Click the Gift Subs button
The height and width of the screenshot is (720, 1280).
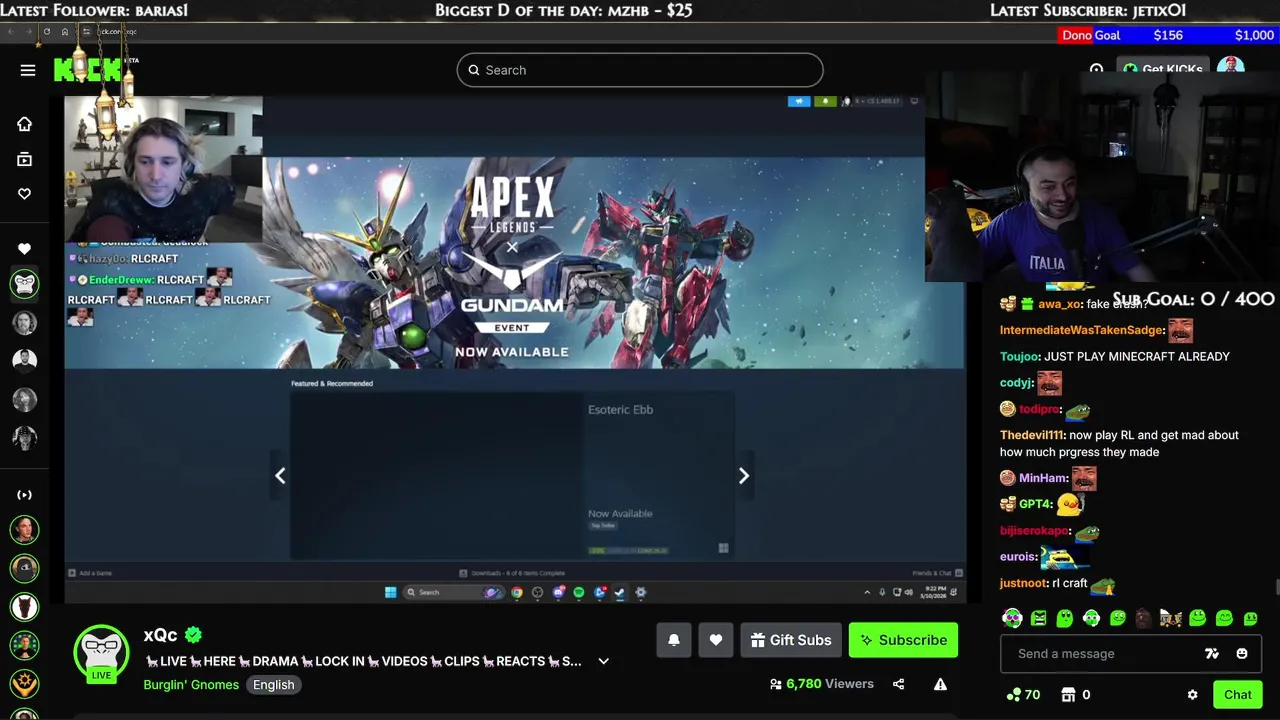coord(791,640)
